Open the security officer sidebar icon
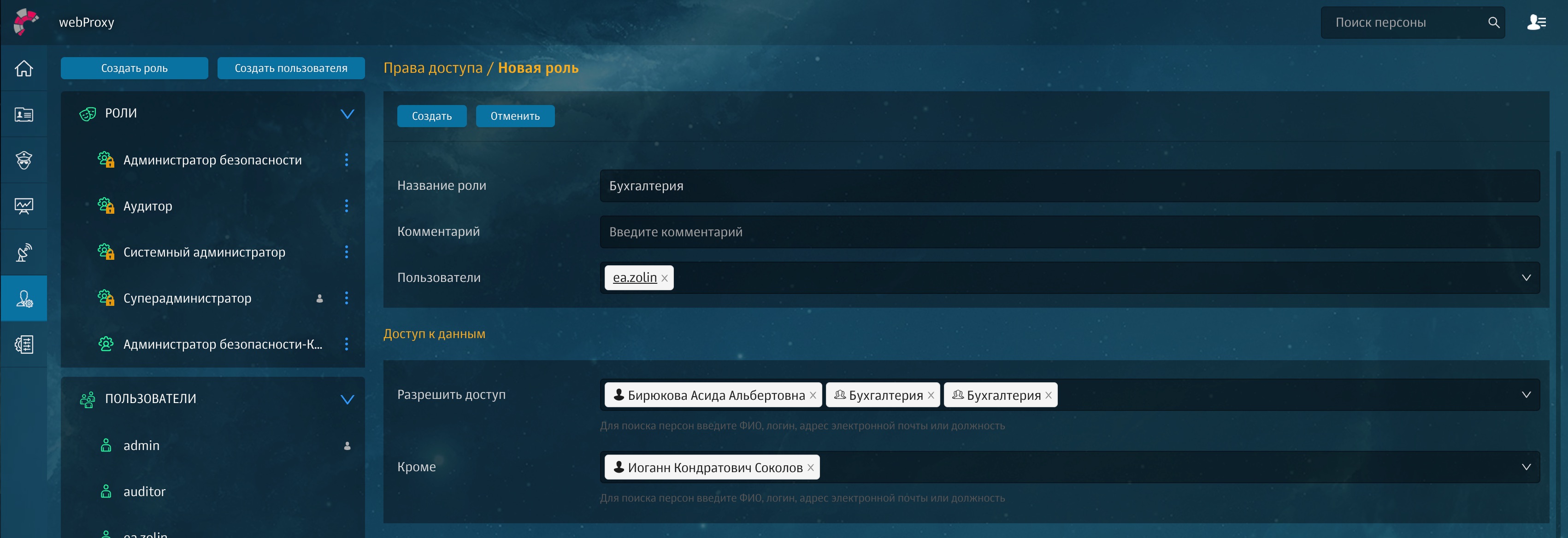Image resolution: width=1568 pixels, height=538 pixels. [24, 160]
